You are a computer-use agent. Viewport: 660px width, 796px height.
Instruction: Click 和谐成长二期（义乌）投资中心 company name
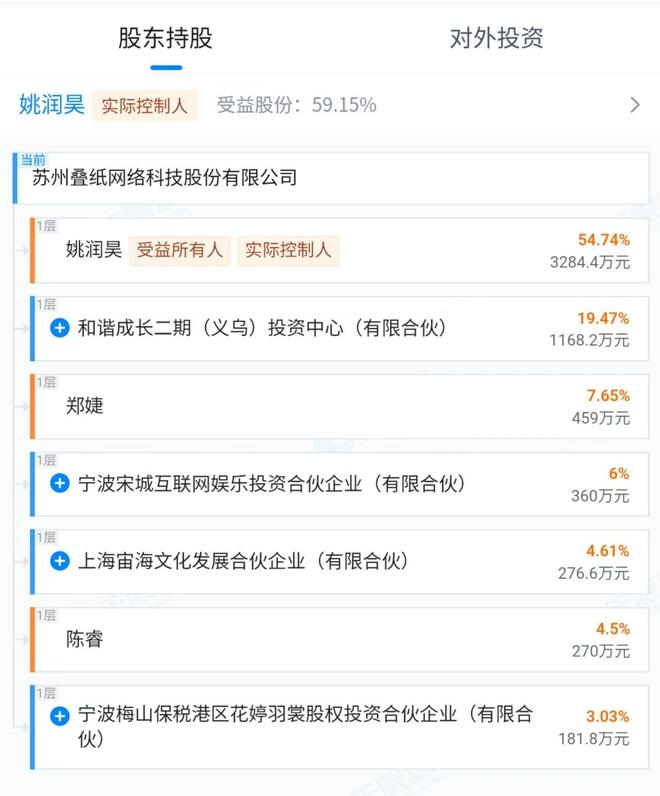tap(262, 328)
